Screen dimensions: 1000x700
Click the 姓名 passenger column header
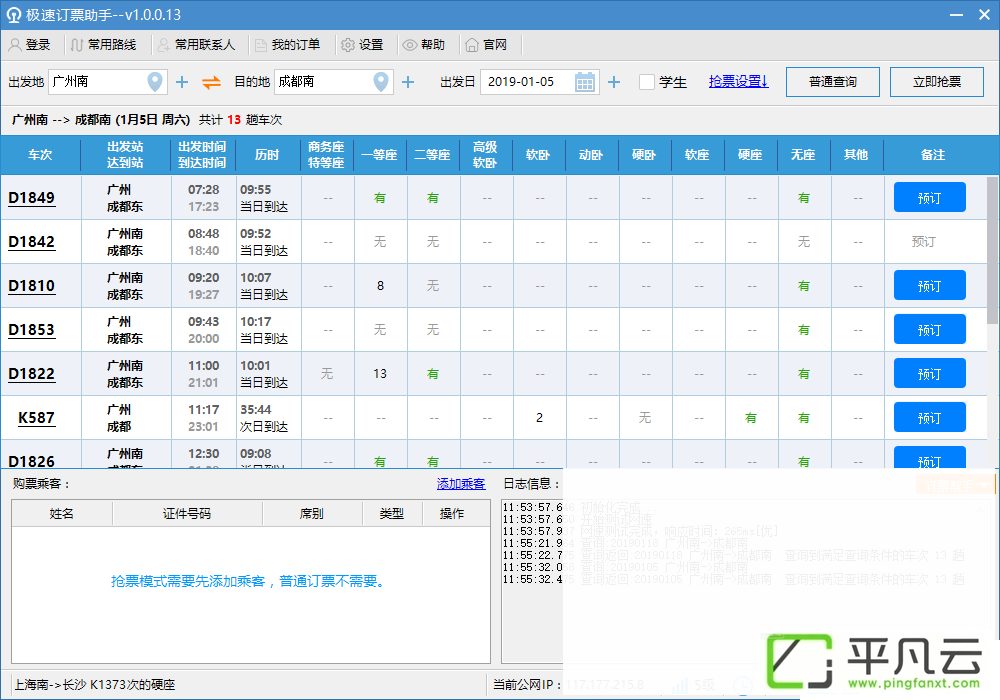tap(62, 513)
